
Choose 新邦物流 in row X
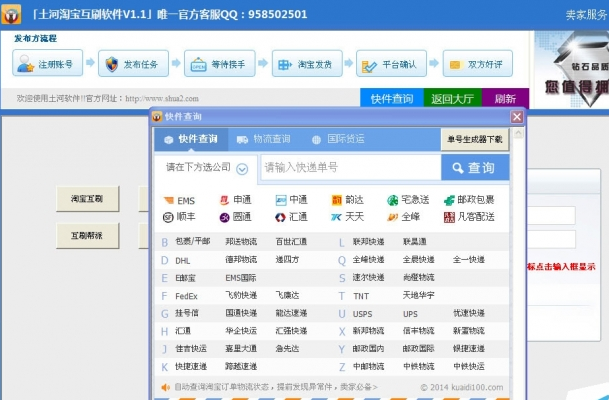[x=368, y=331]
